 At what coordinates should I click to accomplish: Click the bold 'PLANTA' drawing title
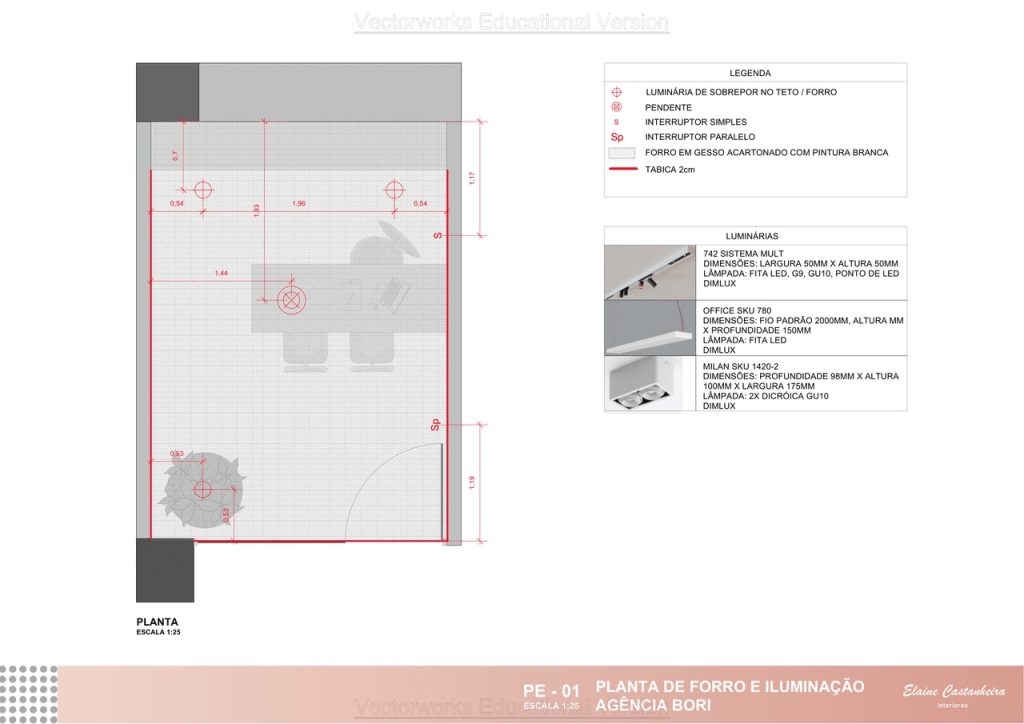157,622
